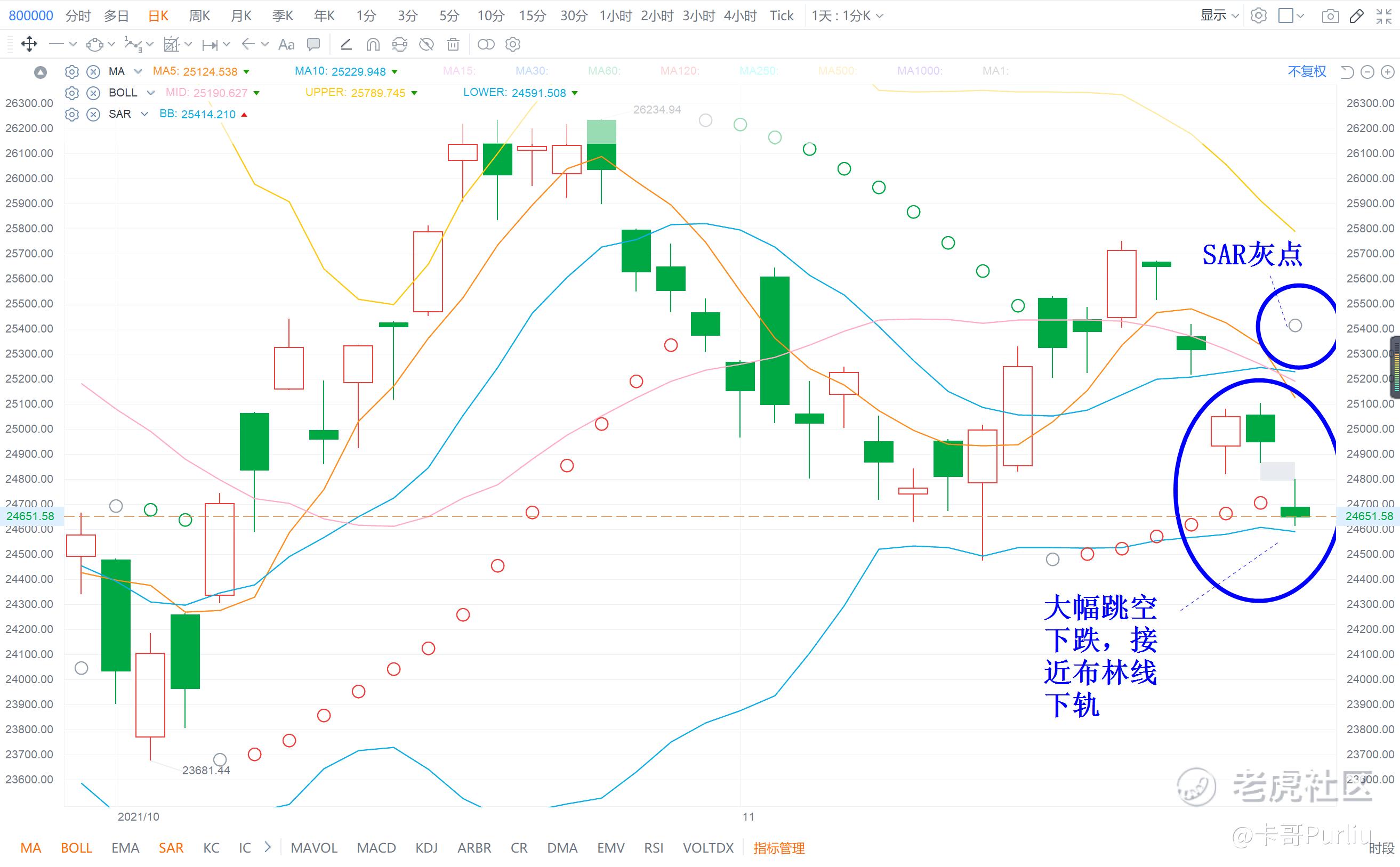Expand the line drawing tool dropdown
The image size is (1400, 867).
(x=73, y=44)
